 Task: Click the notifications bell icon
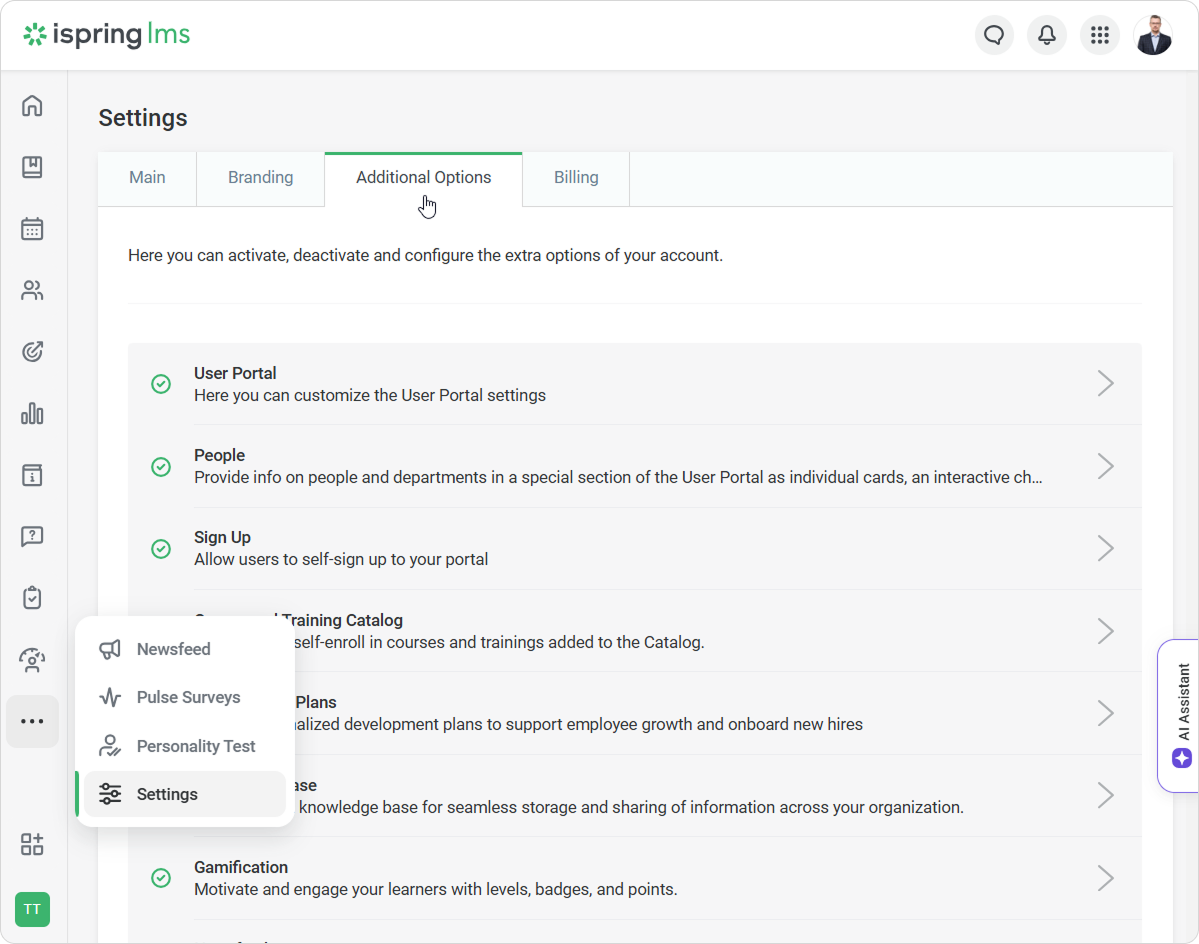pos(1047,36)
